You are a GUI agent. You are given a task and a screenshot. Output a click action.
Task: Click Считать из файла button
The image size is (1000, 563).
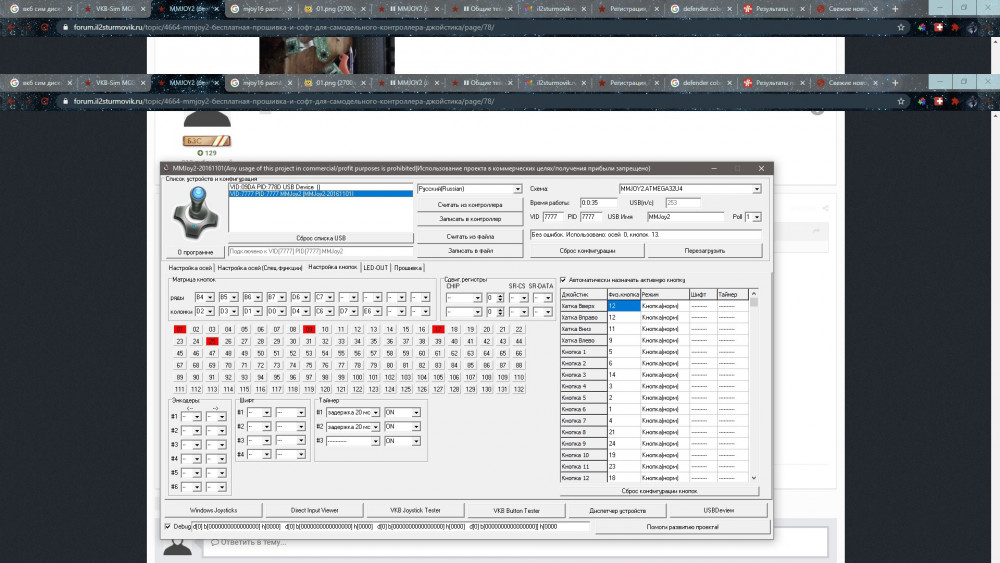pyautogui.click(x=470, y=237)
